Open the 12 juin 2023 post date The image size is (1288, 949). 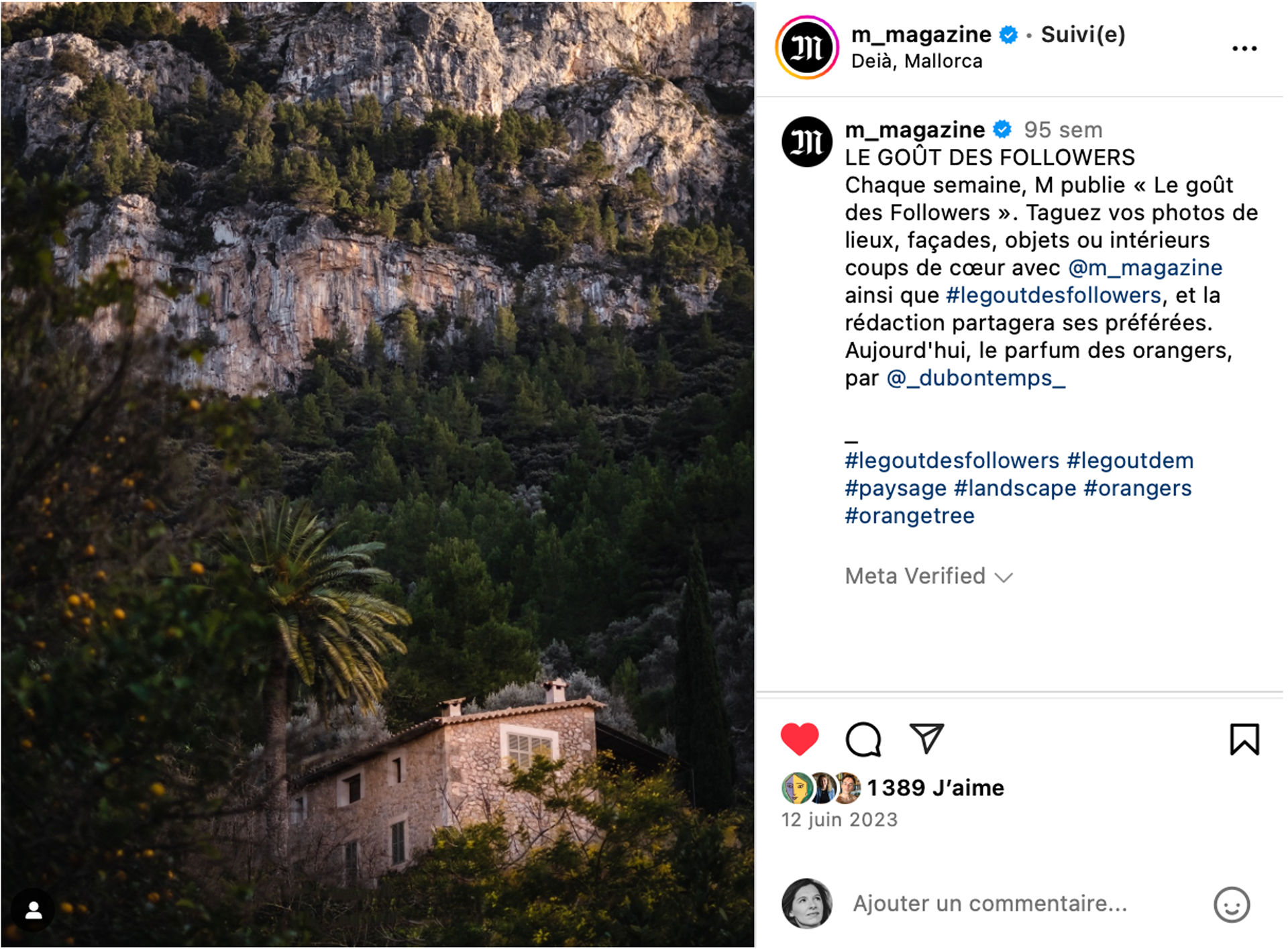click(839, 820)
